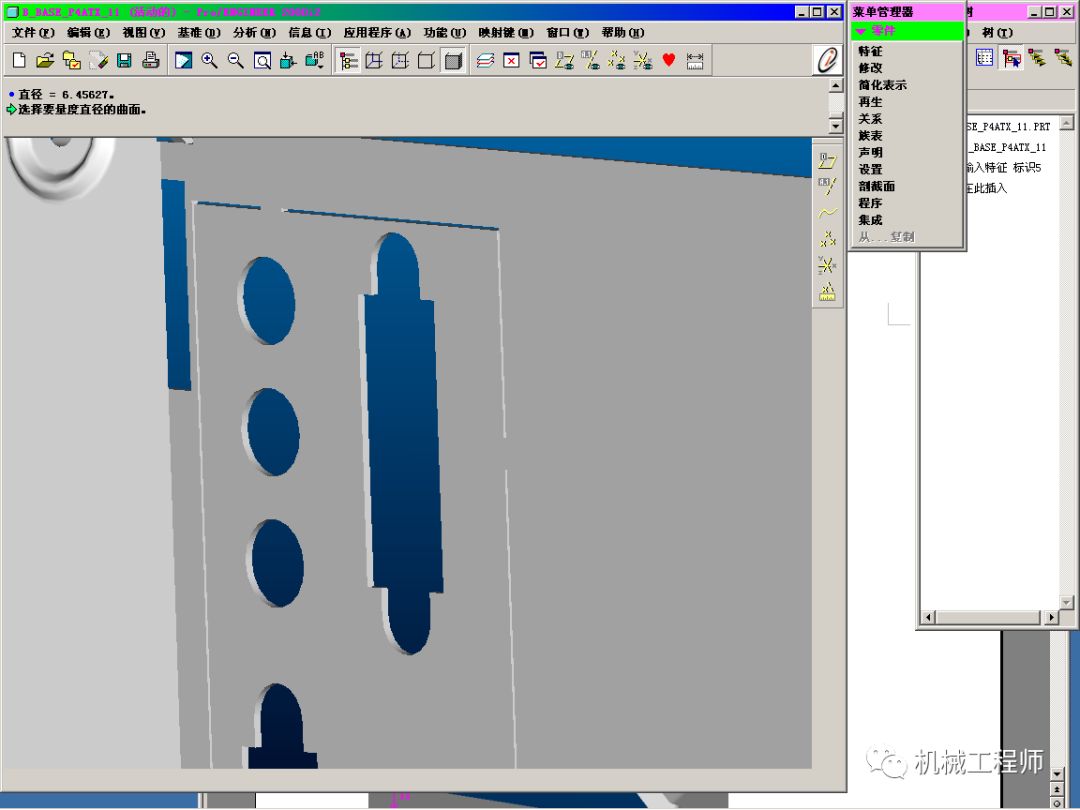The height and width of the screenshot is (810, 1080).
Task: Open the 视图 menu
Action: coord(144,32)
